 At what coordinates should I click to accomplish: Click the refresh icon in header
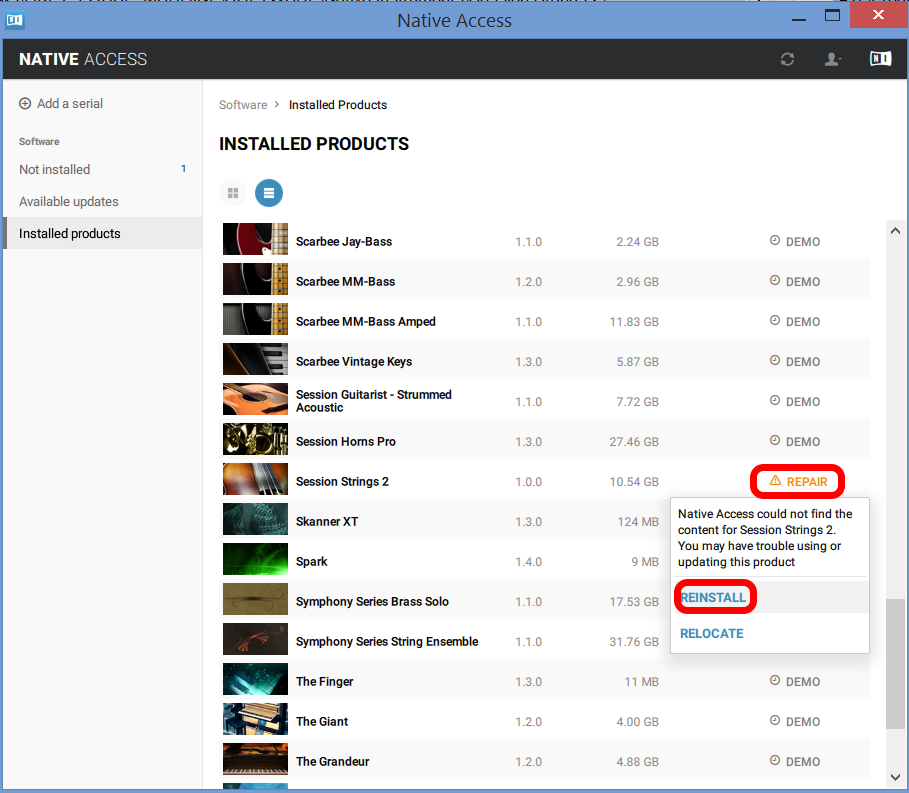787,59
